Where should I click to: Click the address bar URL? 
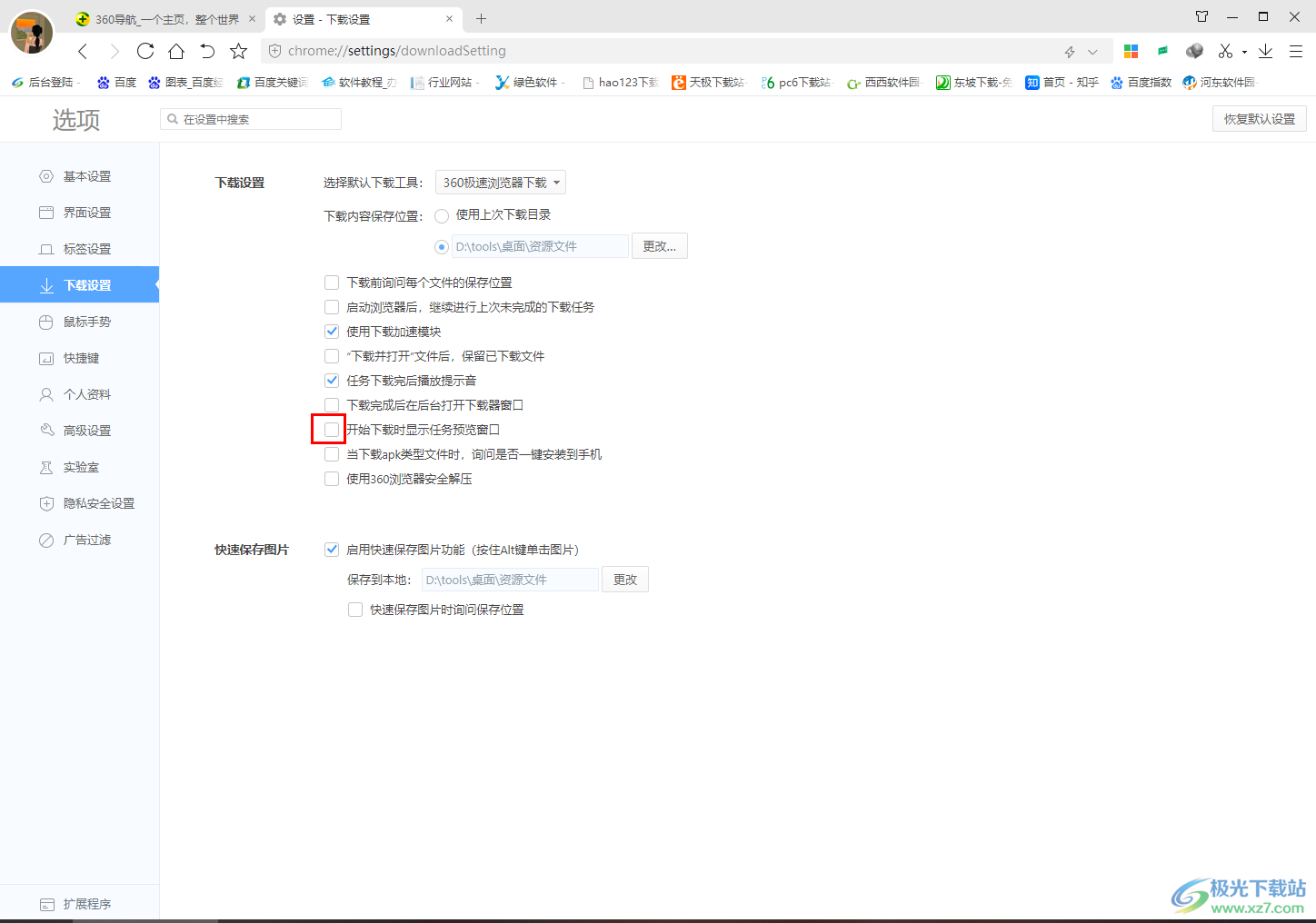click(397, 51)
